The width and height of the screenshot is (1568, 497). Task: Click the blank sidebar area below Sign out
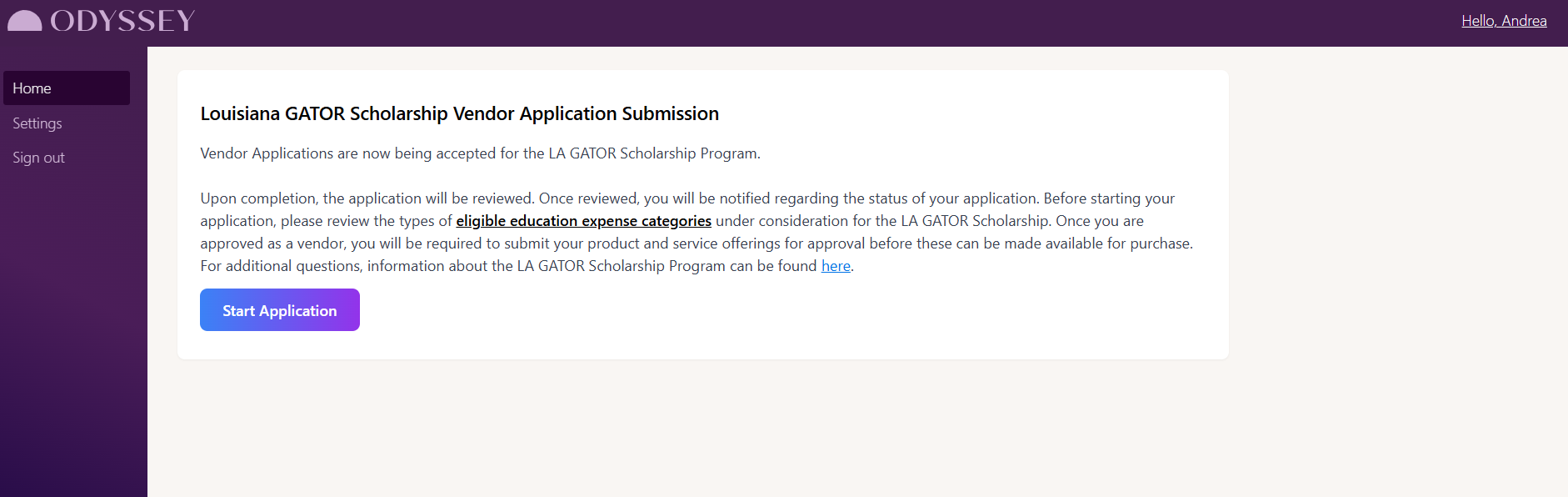point(73,334)
